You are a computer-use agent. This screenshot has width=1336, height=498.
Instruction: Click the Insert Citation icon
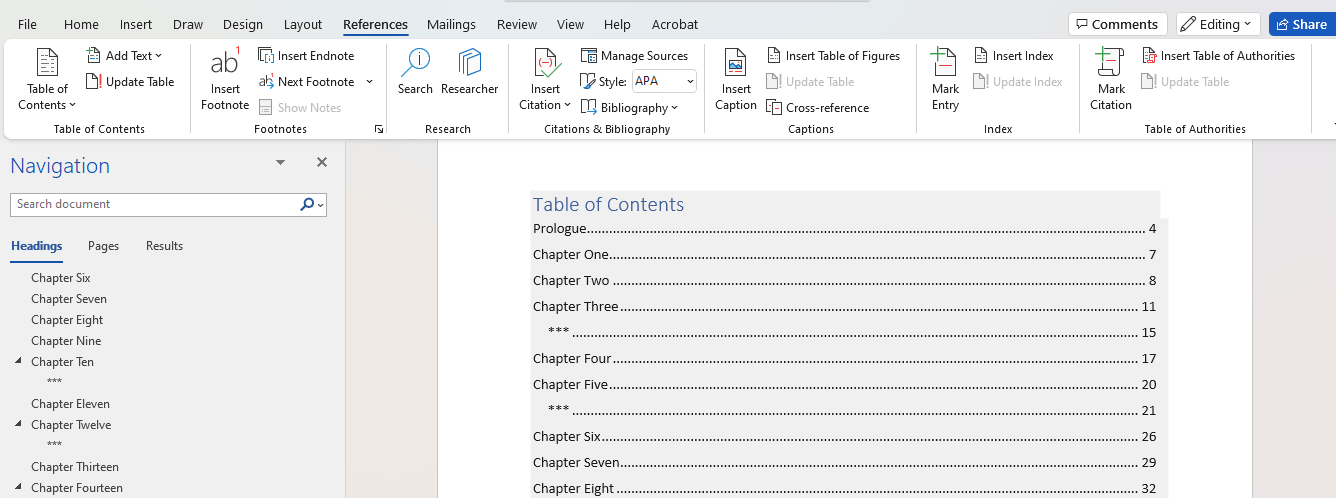click(546, 65)
